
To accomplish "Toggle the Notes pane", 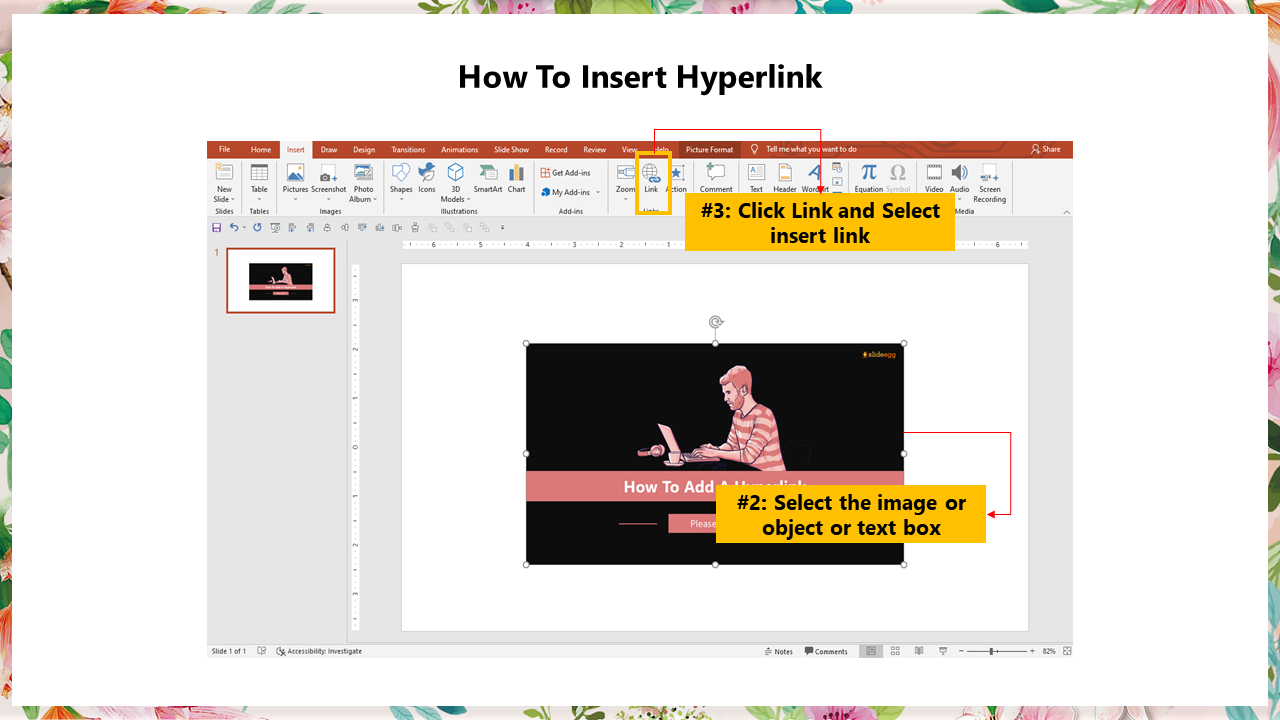I will click(x=778, y=651).
